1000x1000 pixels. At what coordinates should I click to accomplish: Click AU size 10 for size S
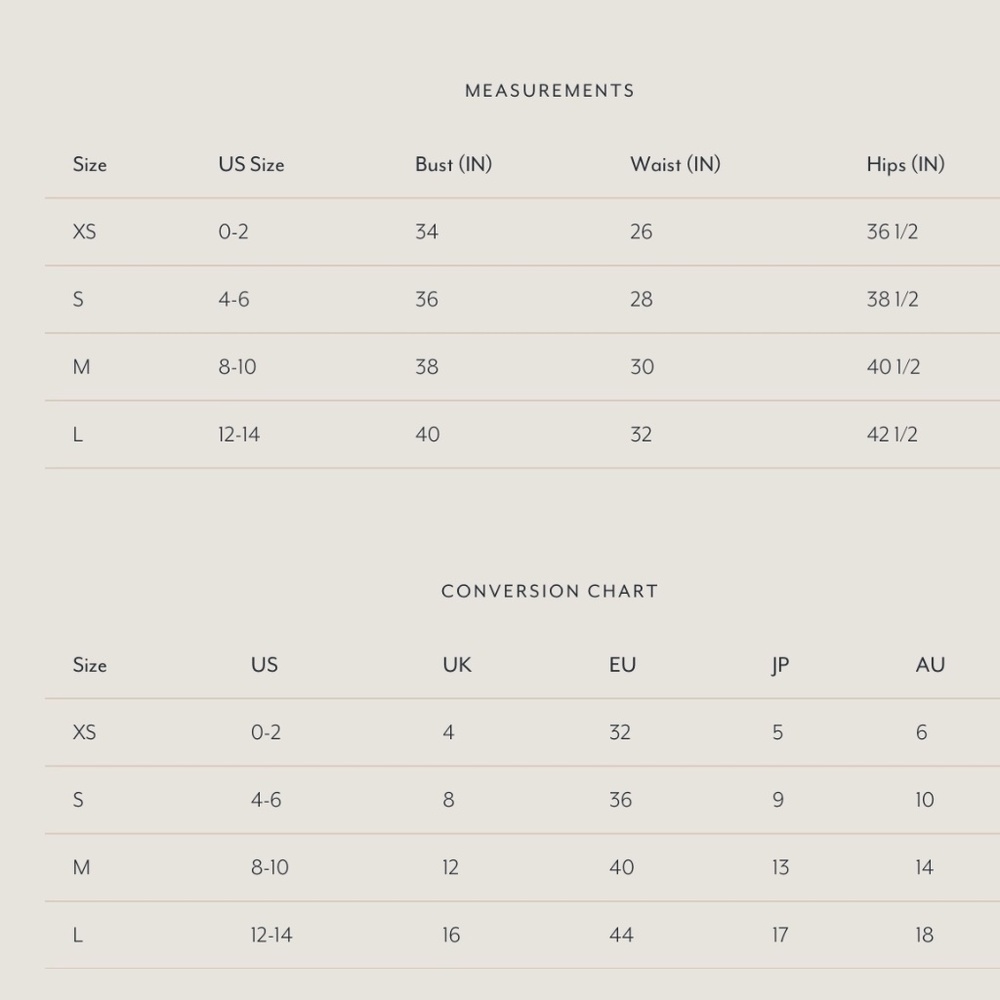click(x=925, y=800)
